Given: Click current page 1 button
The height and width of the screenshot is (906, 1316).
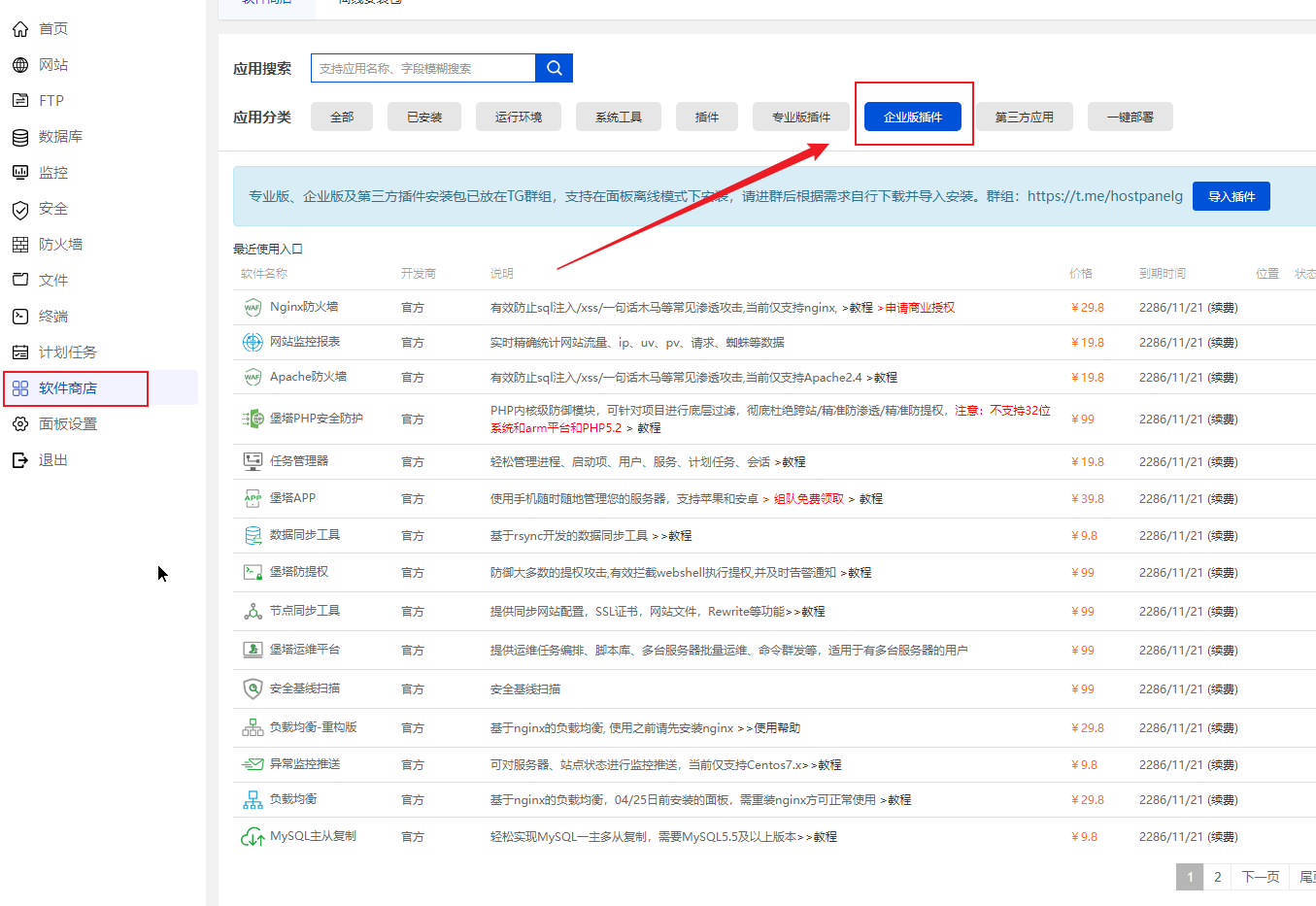Looking at the screenshot, I should pyautogui.click(x=1190, y=877).
